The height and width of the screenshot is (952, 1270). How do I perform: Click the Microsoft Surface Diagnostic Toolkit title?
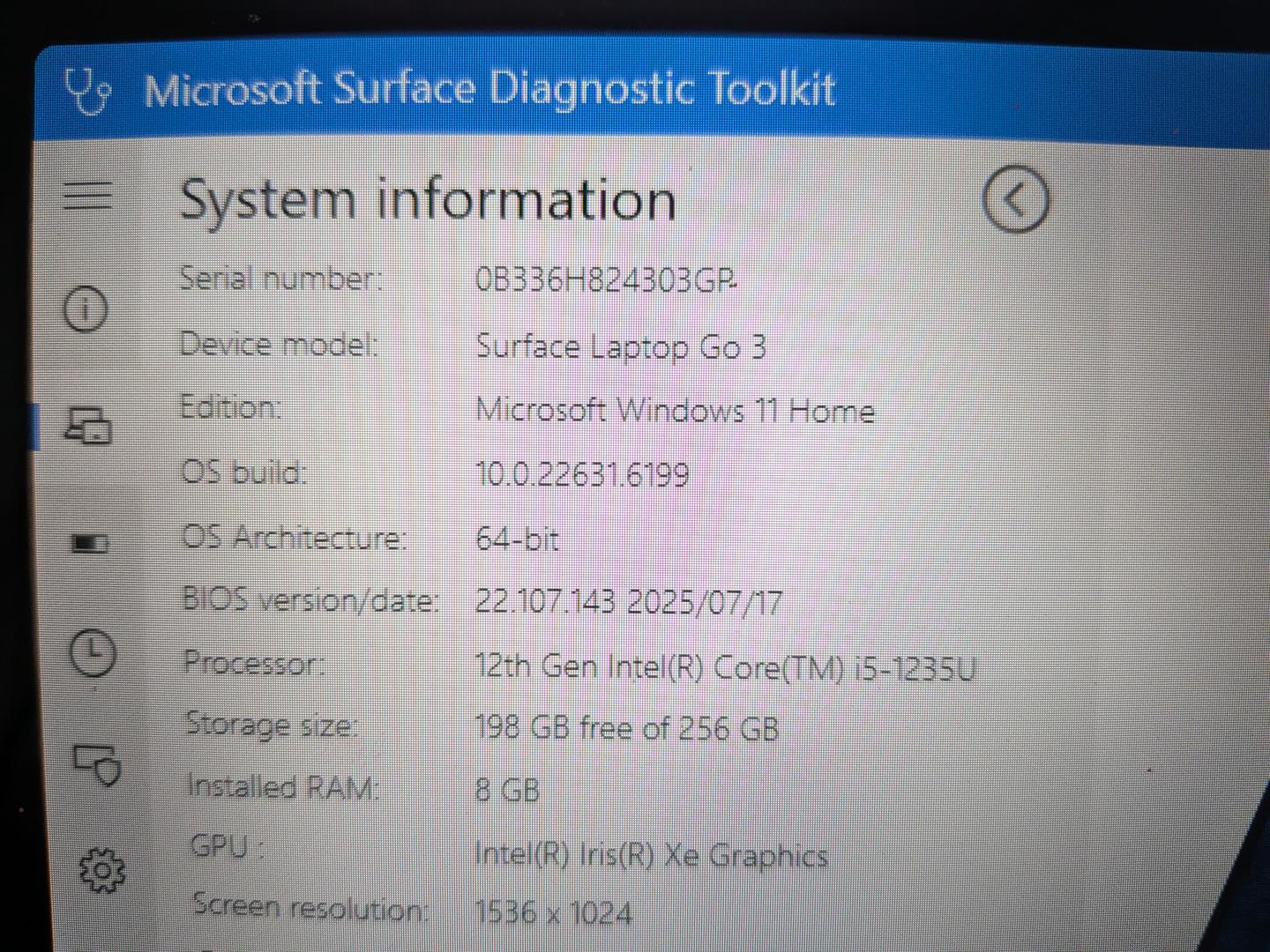(x=489, y=90)
